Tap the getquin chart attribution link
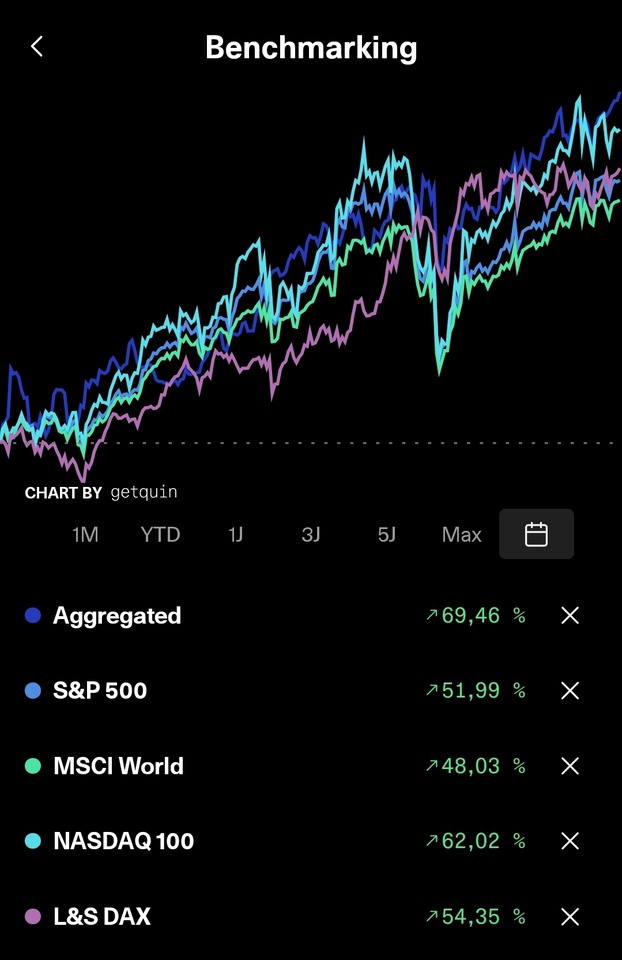The height and width of the screenshot is (960, 622). pos(144,492)
